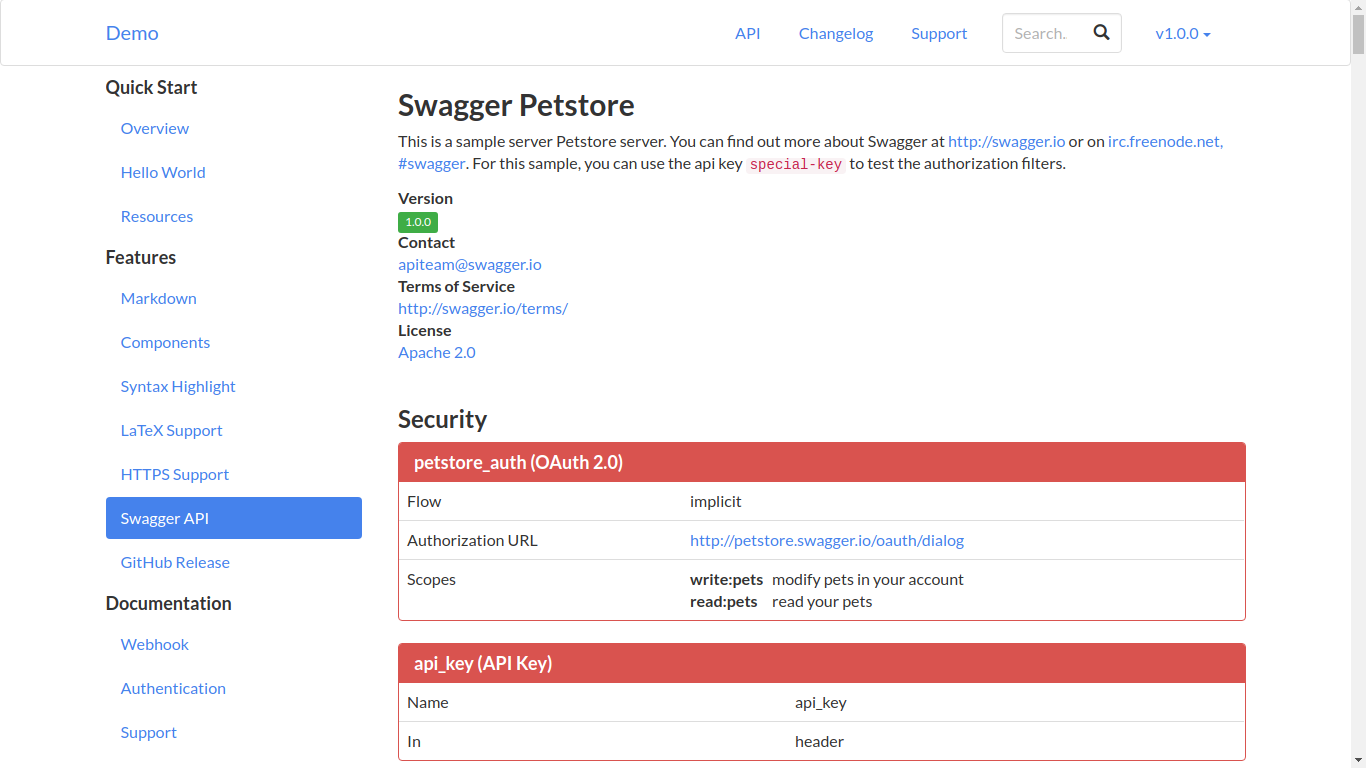The height and width of the screenshot is (768, 1366).
Task: Go to Changelog in navbar
Action: (x=835, y=33)
